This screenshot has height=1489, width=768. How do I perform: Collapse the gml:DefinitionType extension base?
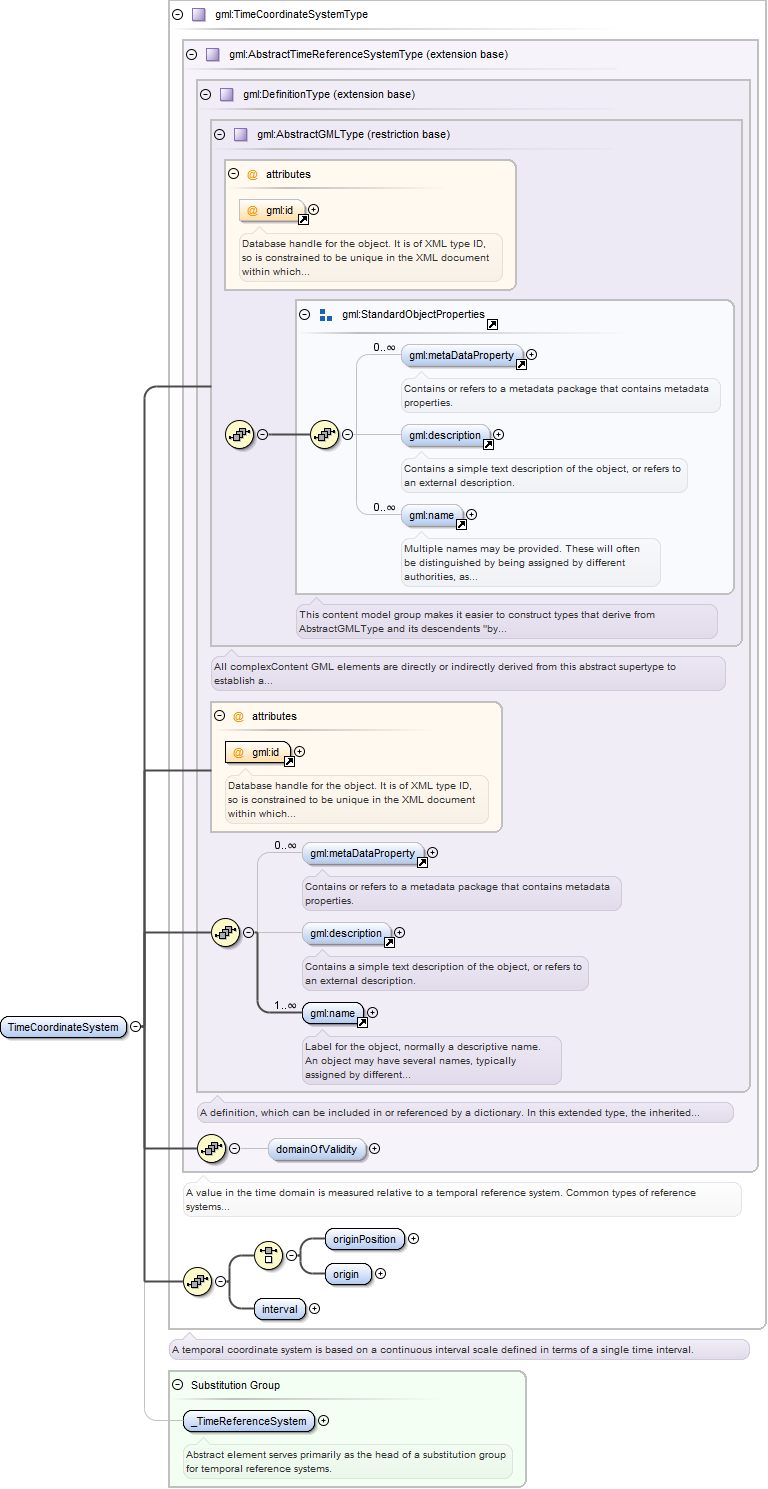[x=205, y=94]
